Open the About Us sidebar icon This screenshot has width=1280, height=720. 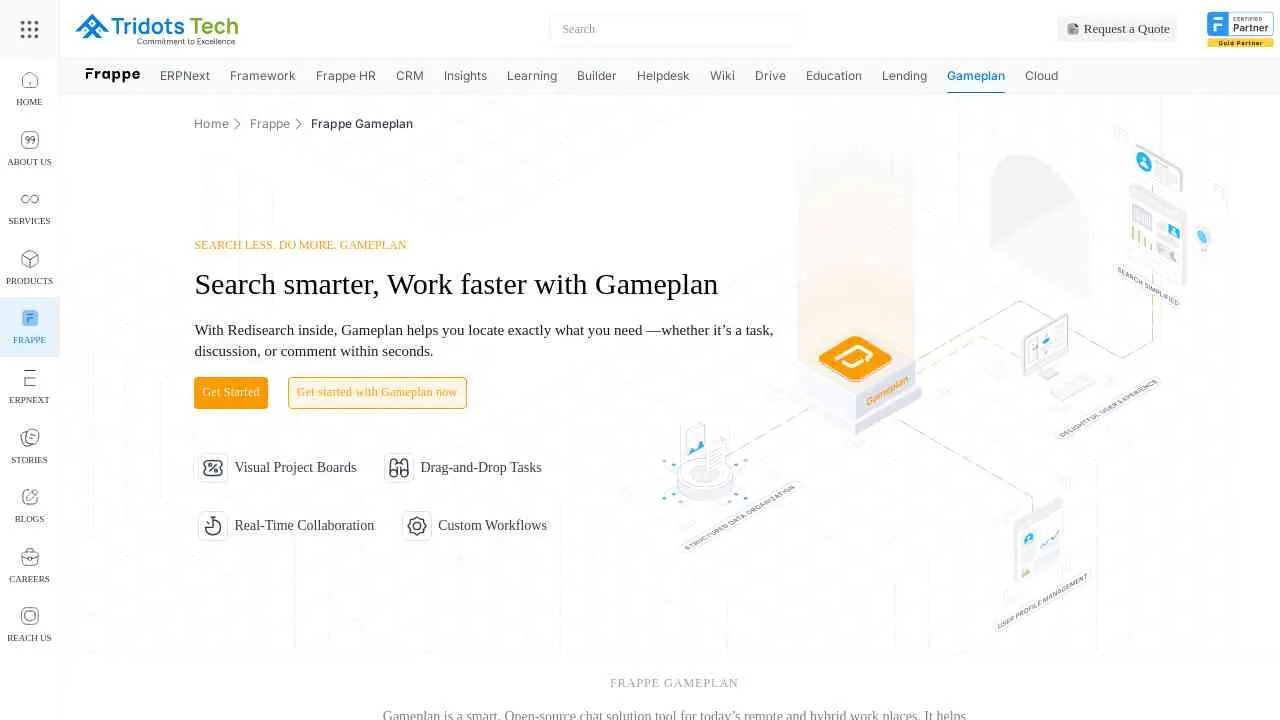[x=29, y=140]
